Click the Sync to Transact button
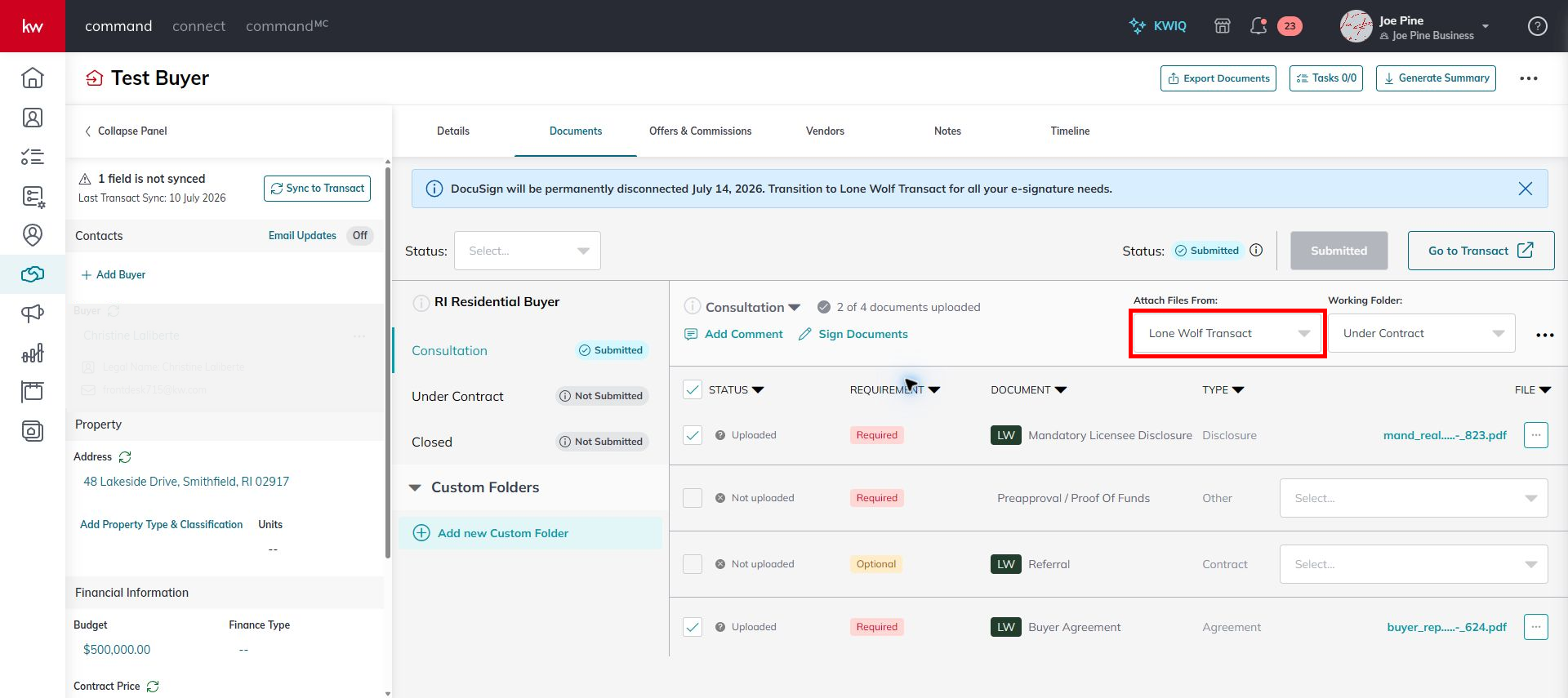The image size is (1568, 698). click(x=317, y=189)
